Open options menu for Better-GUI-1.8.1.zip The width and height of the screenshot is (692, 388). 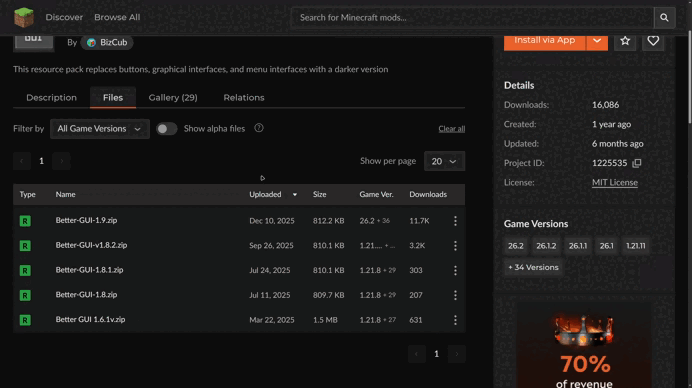(455, 270)
